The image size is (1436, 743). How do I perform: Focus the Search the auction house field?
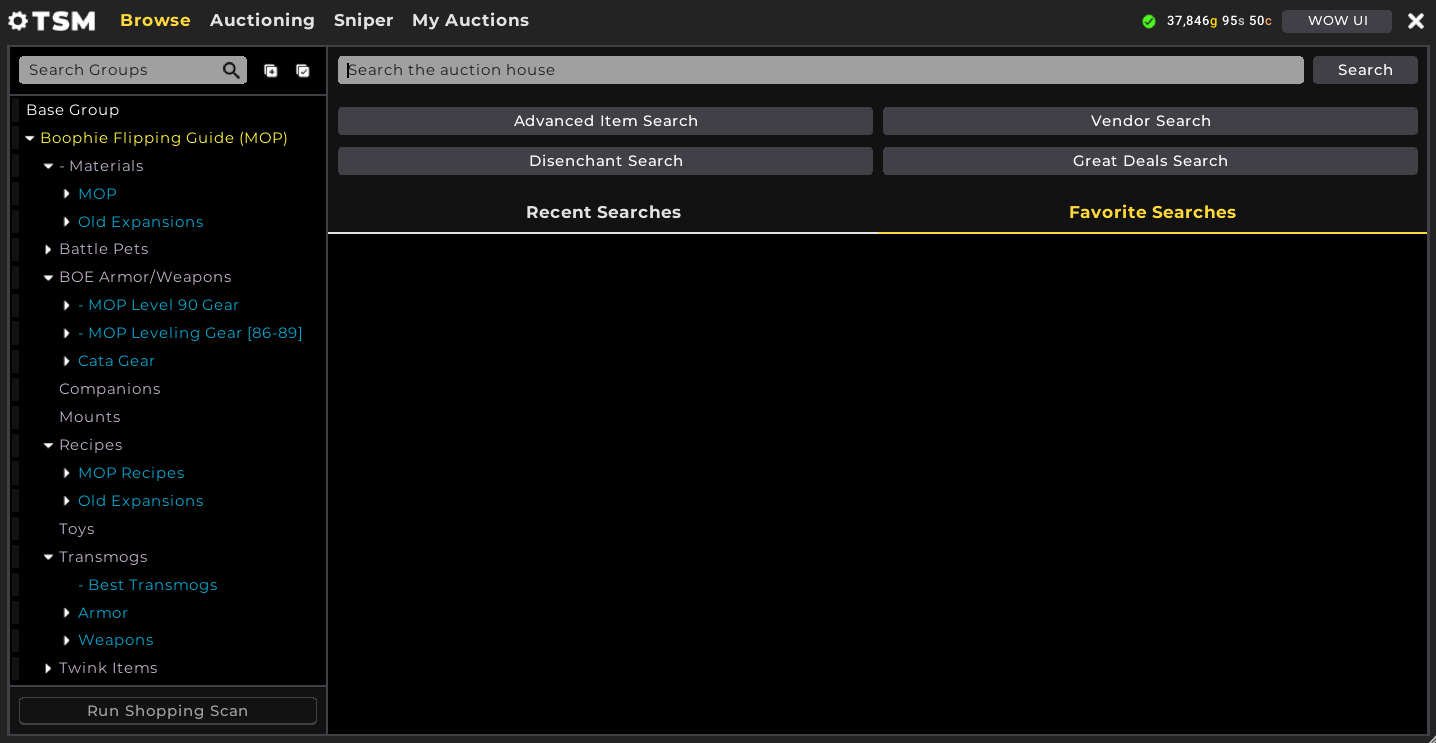[x=820, y=70]
